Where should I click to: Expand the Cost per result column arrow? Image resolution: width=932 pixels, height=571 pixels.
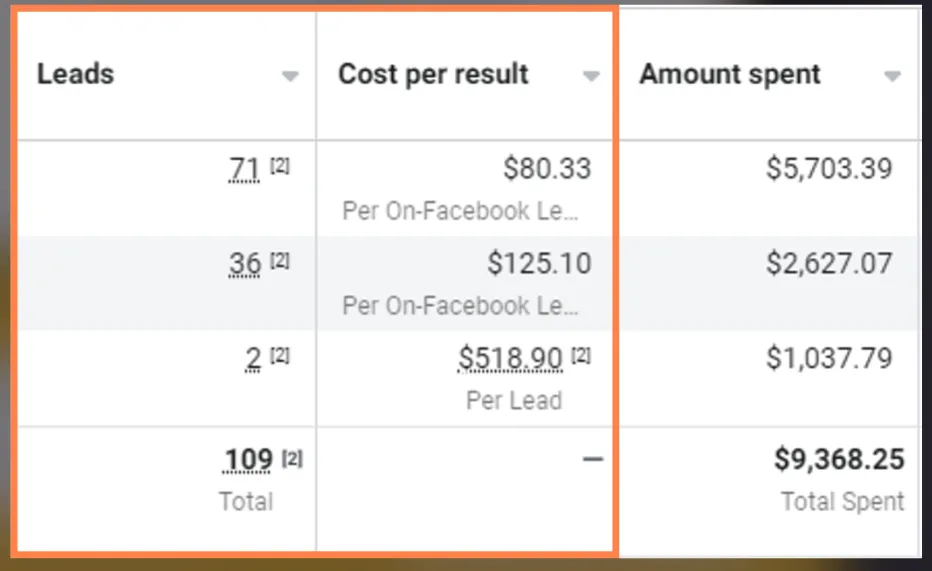[x=591, y=77]
